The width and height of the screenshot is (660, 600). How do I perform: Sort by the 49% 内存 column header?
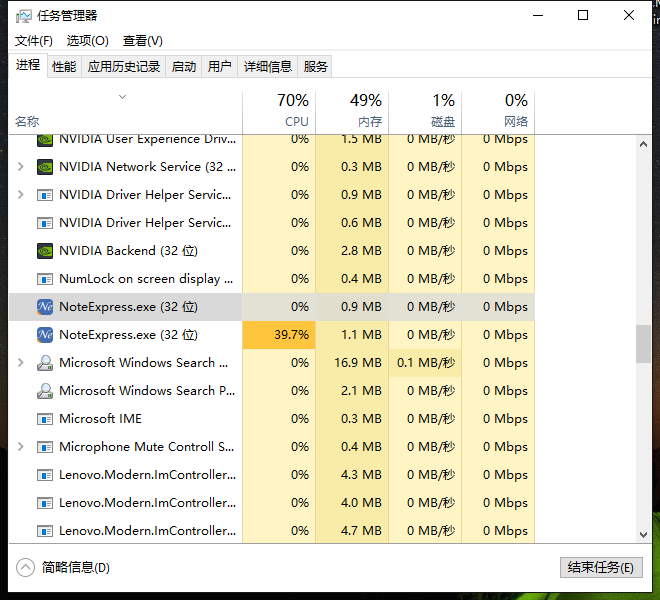(x=352, y=111)
